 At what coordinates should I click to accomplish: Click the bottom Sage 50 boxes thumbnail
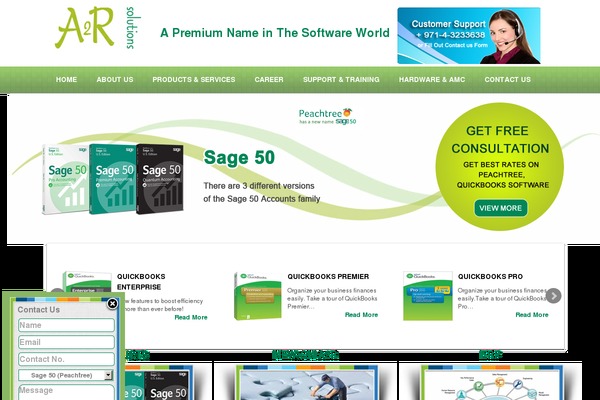tap(157, 385)
